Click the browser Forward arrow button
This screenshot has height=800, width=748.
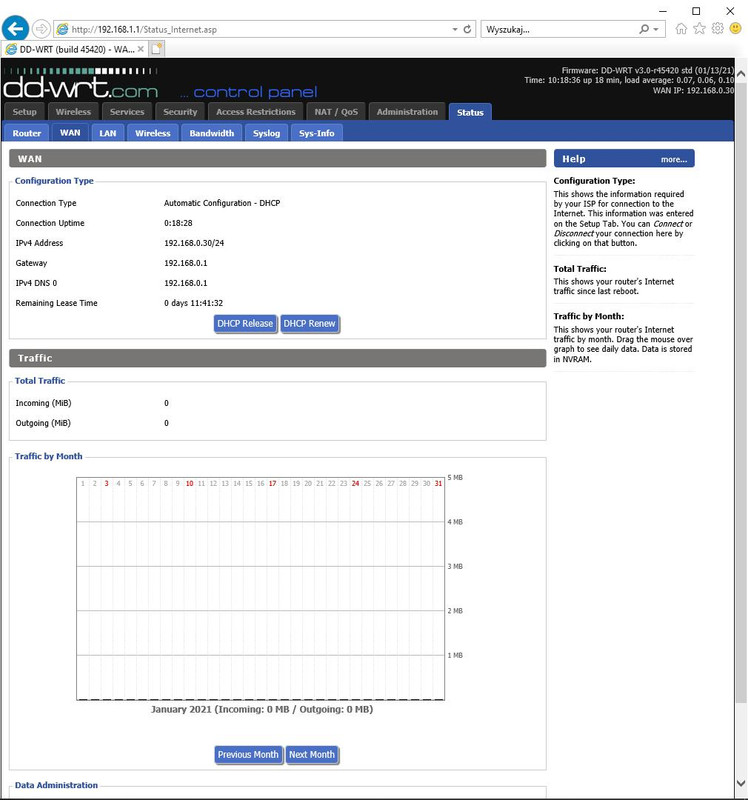[41, 29]
